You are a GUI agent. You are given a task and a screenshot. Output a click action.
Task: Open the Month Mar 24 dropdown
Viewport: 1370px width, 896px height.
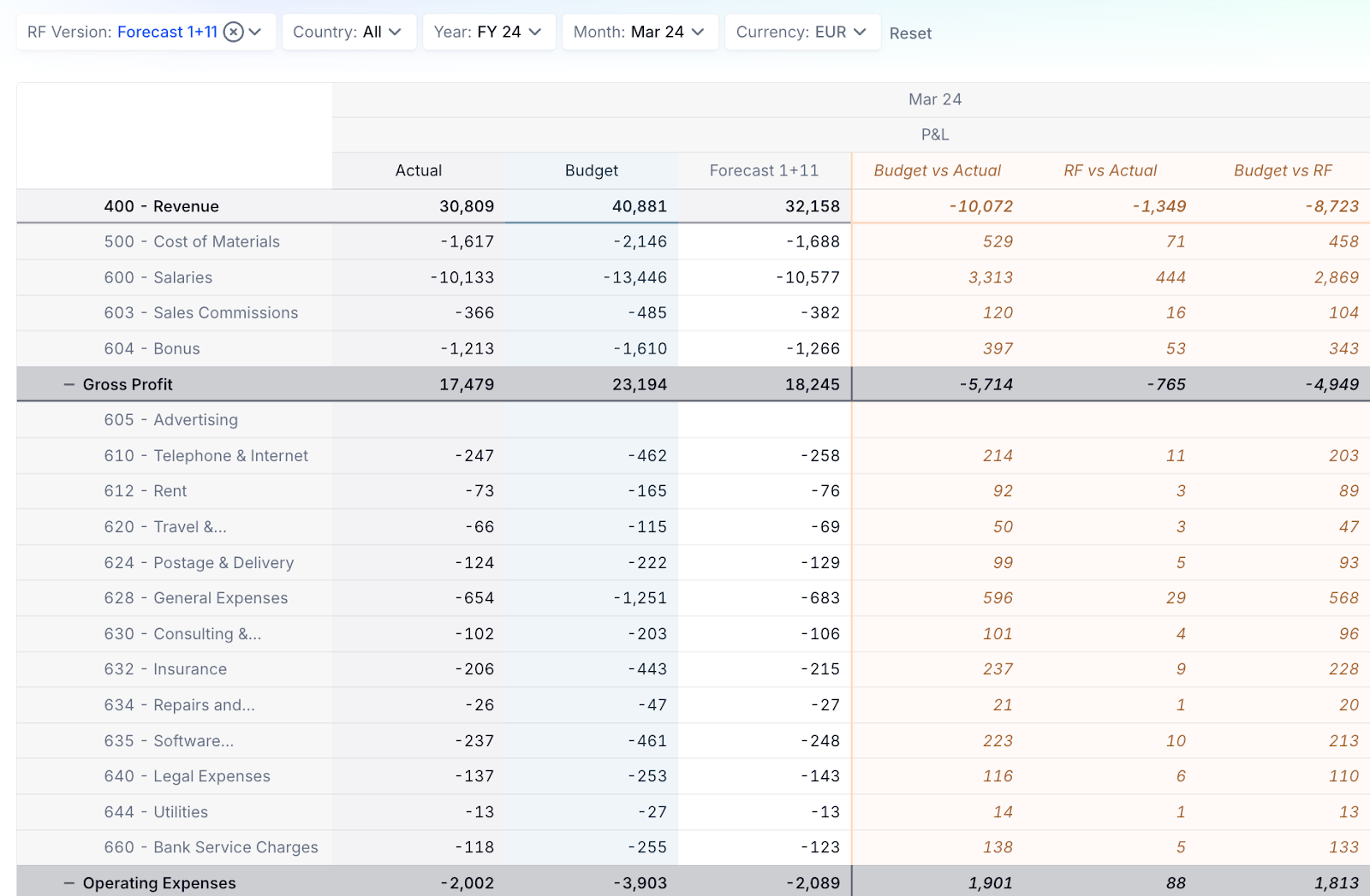(640, 32)
